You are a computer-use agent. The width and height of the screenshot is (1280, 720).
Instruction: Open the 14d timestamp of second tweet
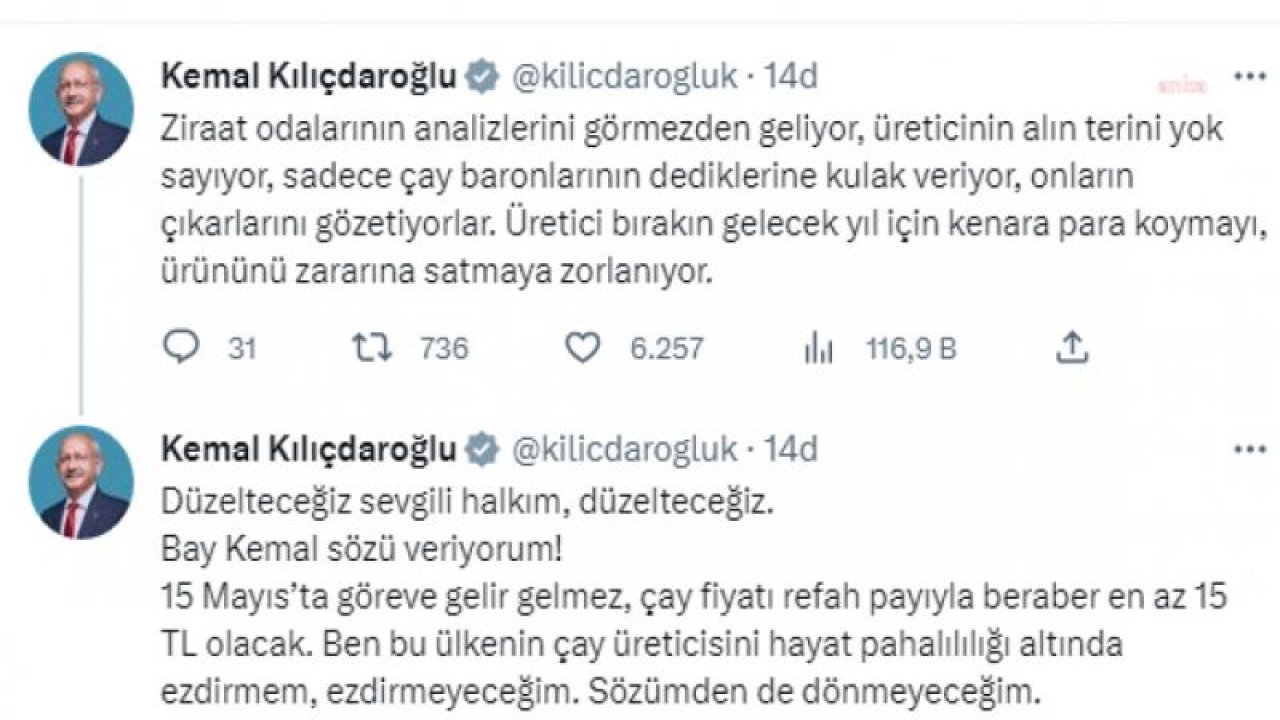click(791, 449)
